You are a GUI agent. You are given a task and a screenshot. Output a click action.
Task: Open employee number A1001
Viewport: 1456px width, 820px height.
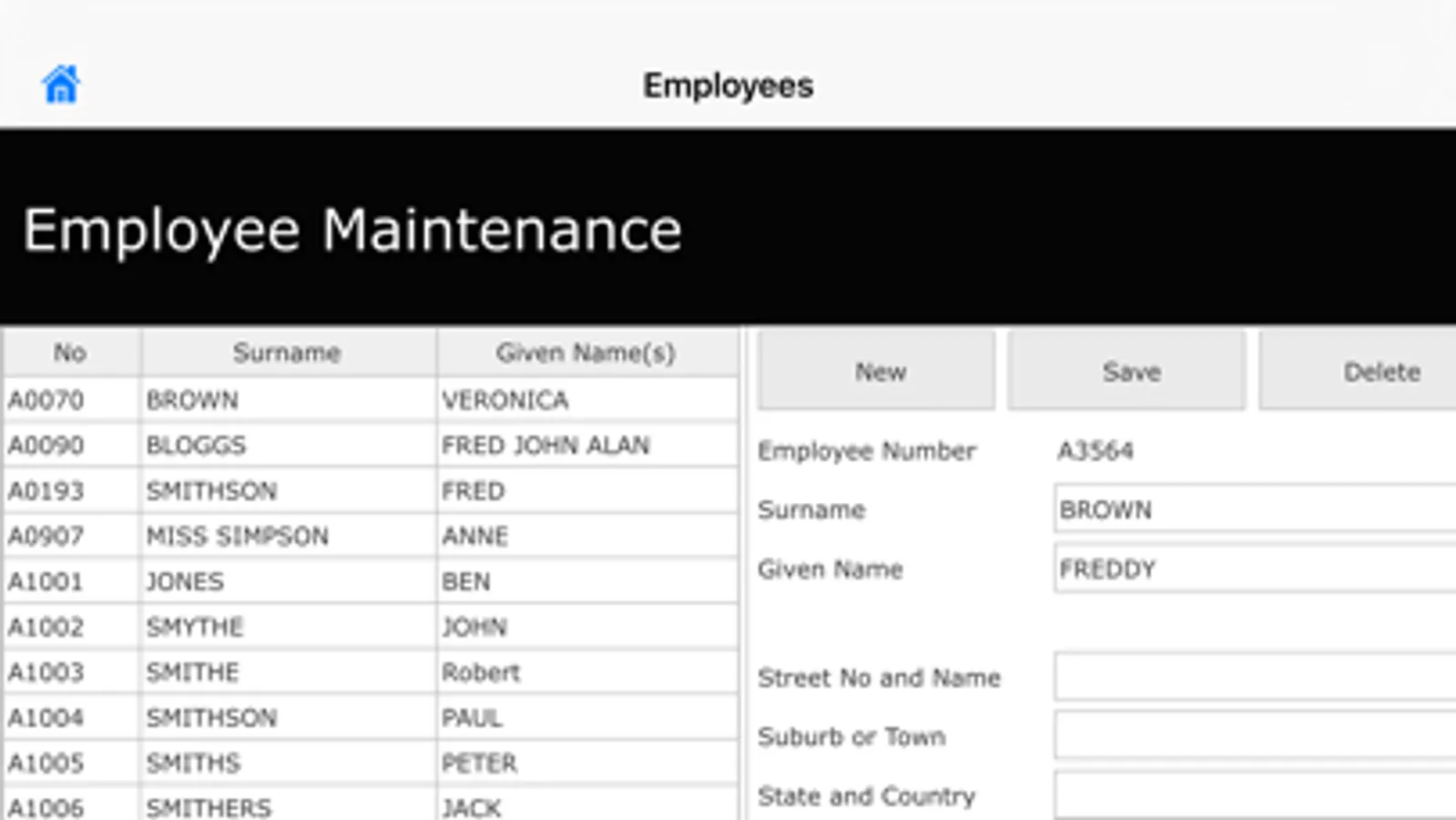coord(46,581)
